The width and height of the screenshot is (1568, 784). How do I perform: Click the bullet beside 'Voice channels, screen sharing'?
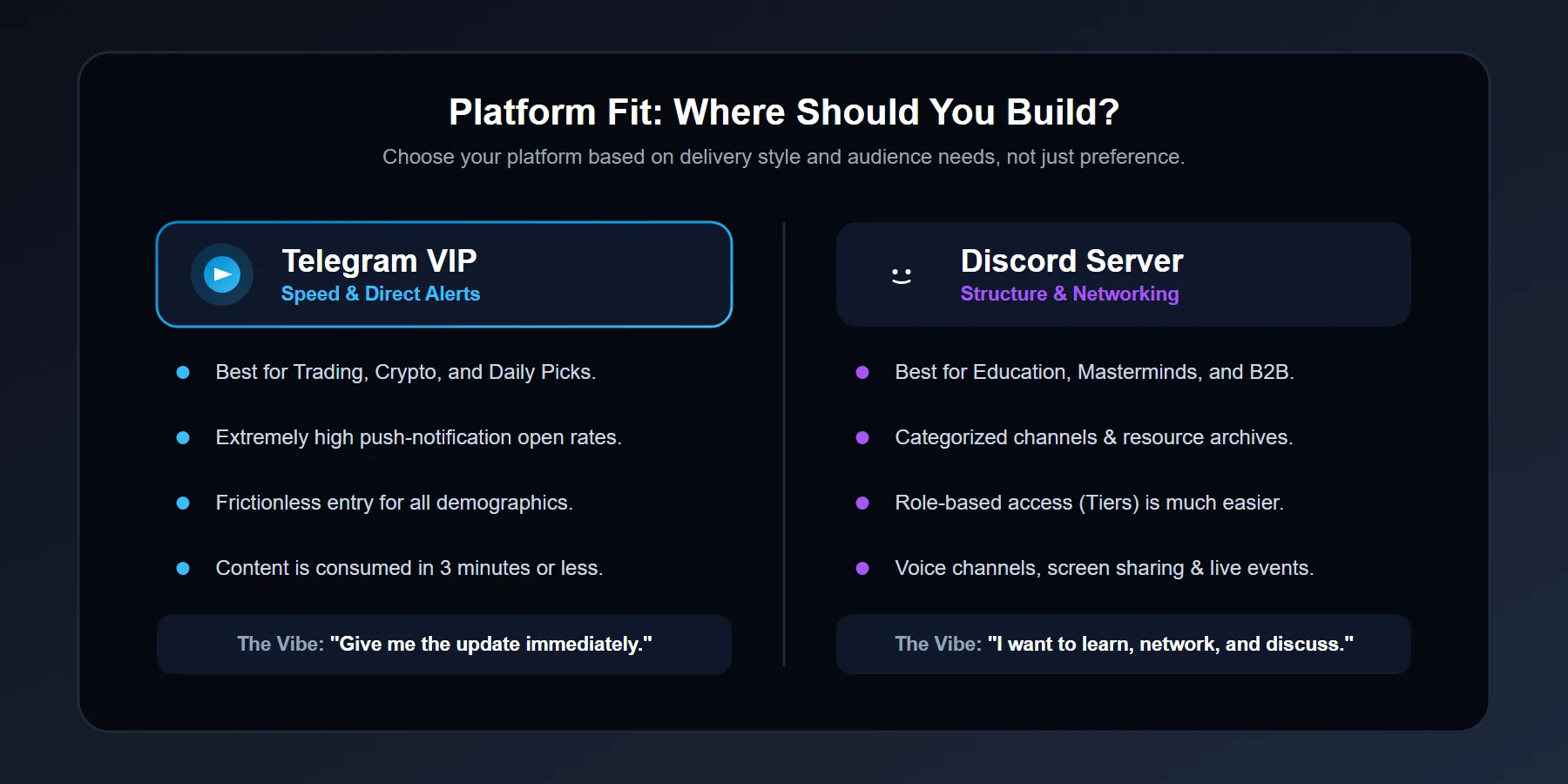click(x=863, y=568)
